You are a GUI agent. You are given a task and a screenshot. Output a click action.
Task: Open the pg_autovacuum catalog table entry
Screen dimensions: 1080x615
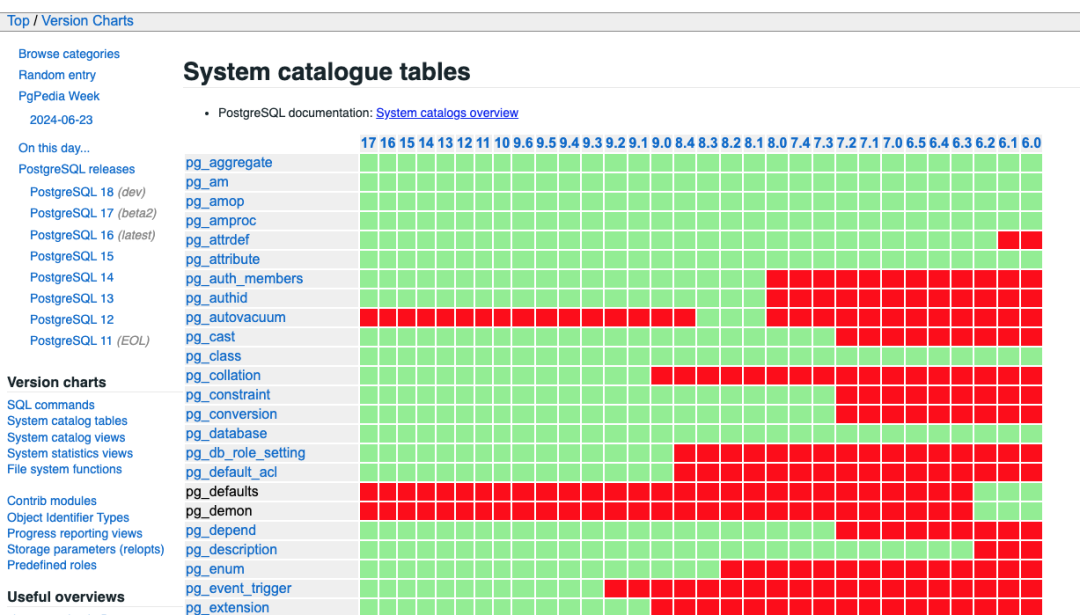235,317
